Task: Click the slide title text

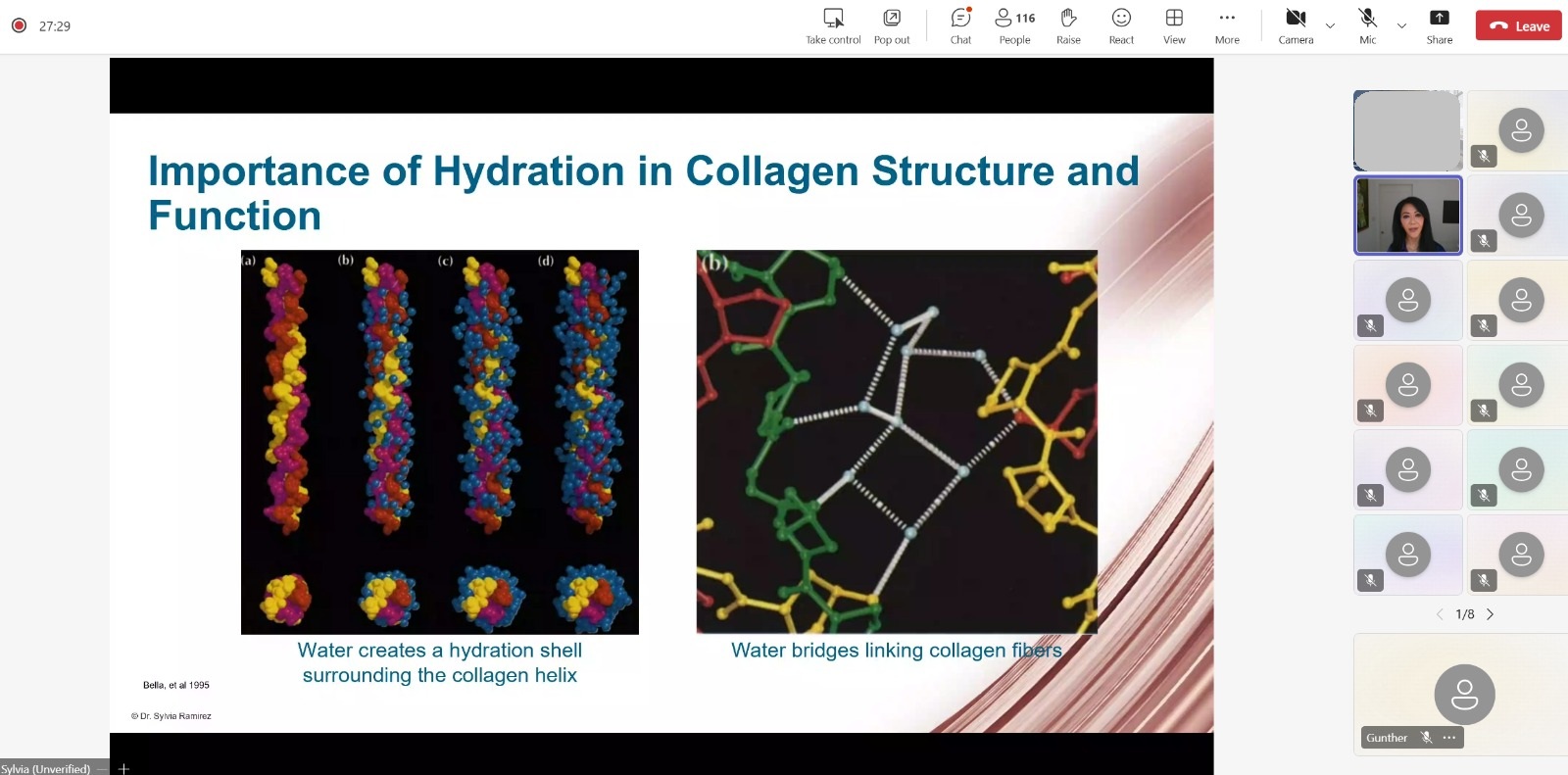Action: pyautogui.click(x=643, y=193)
